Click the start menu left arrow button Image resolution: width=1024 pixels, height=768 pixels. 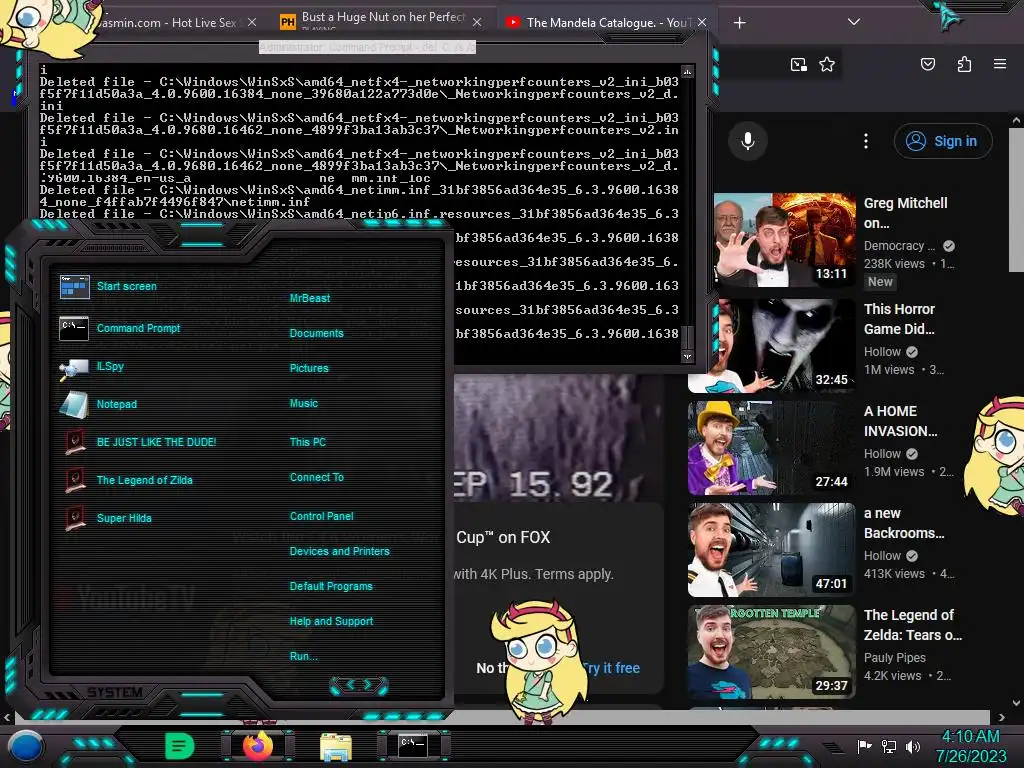click(349, 685)
